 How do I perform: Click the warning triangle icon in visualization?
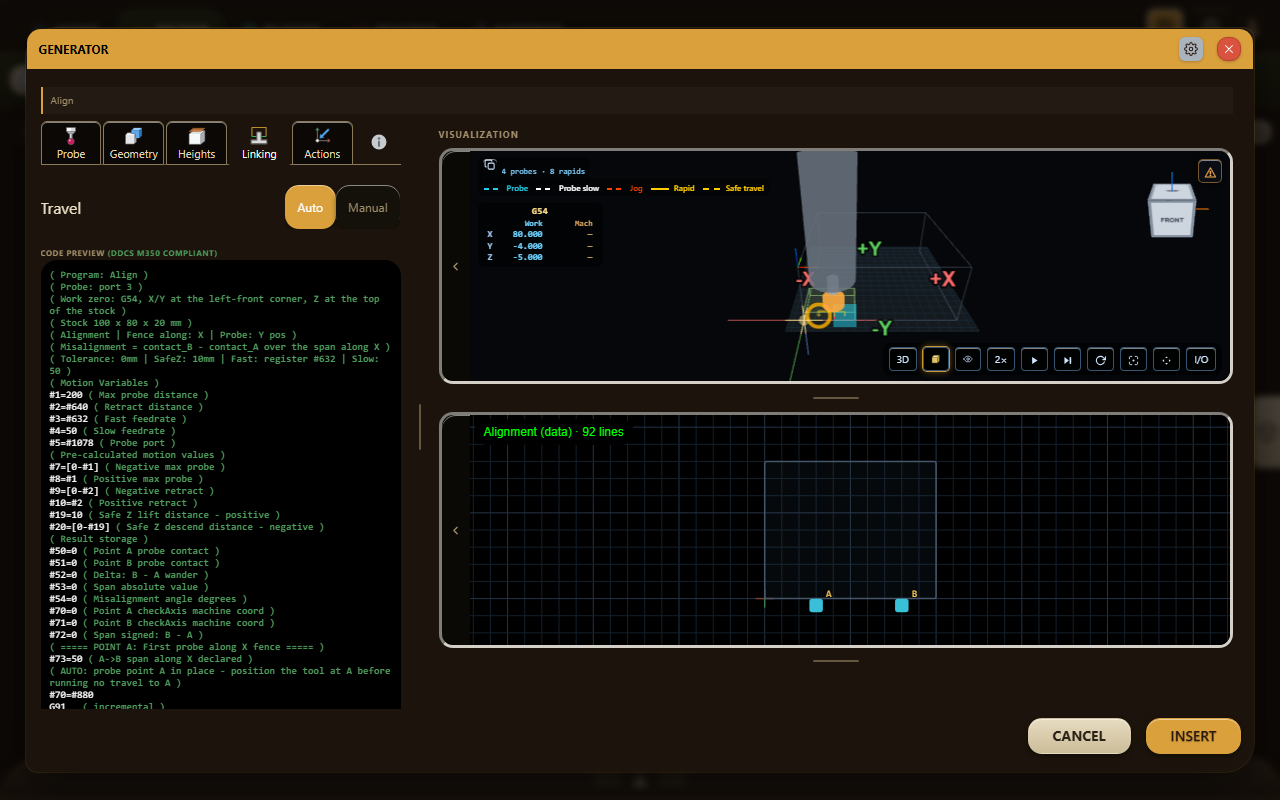coord(1210,172)
